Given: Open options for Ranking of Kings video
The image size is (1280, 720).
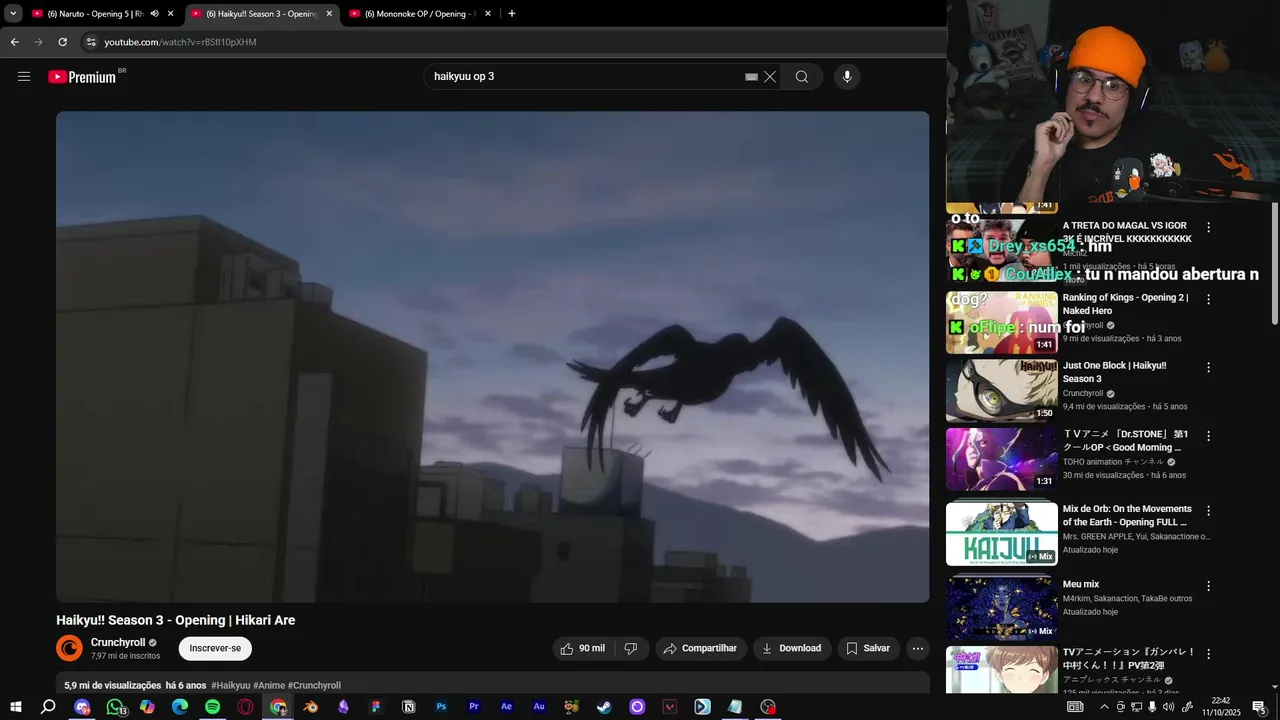Looking at the screenshot, I should click(x=1208, y=299).
